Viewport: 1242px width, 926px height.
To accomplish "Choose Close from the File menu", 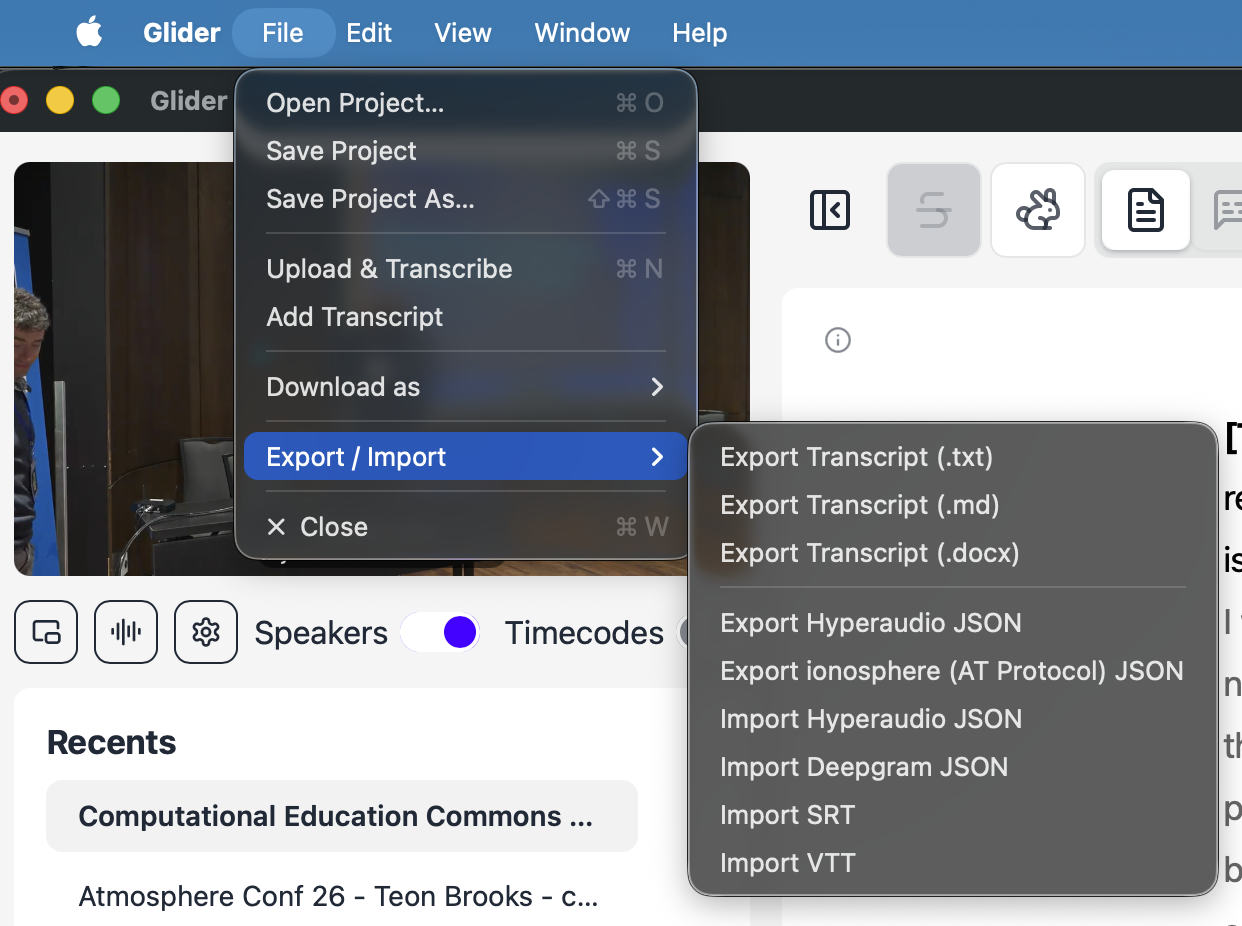I will [x=465, y=527].
